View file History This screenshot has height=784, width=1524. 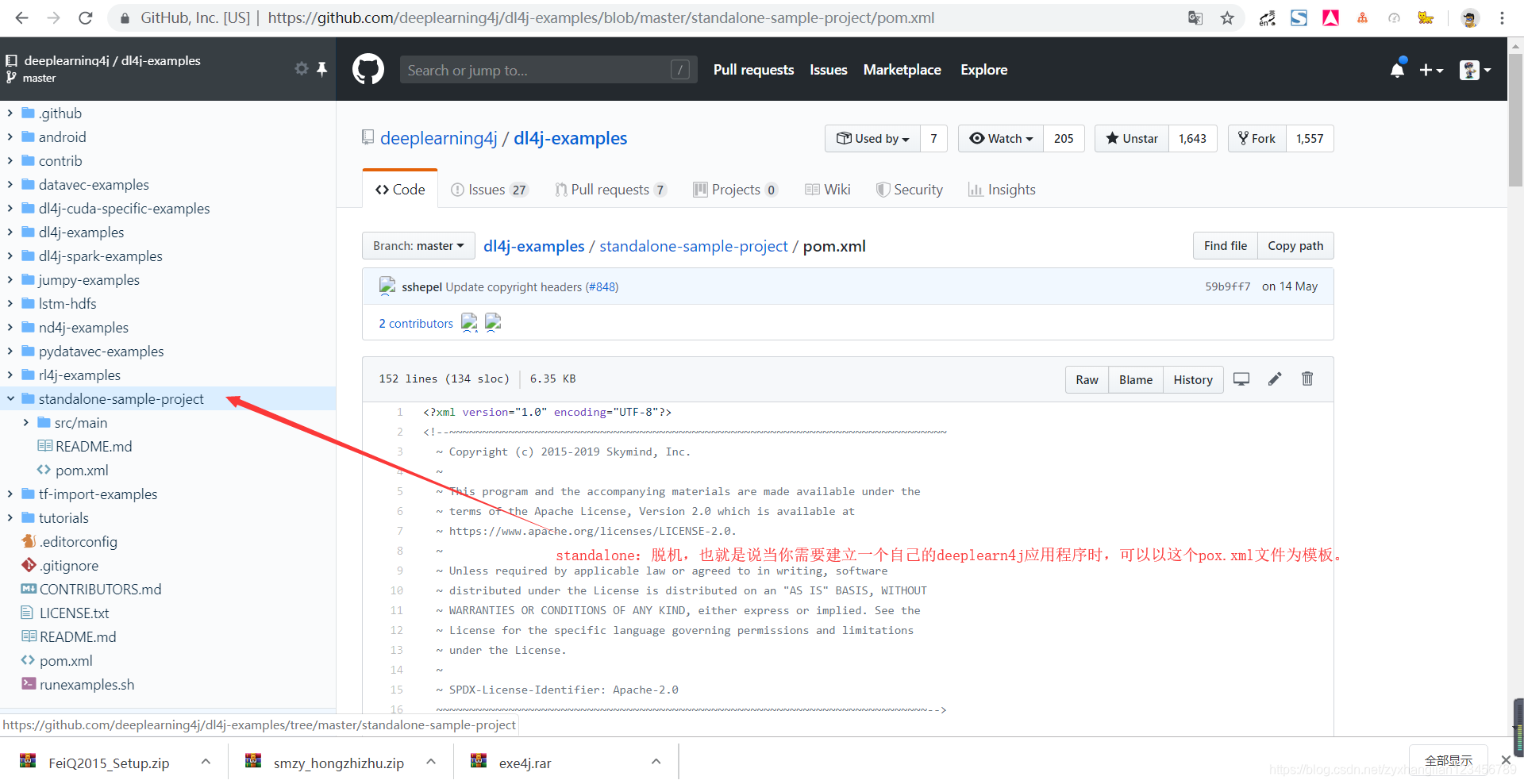(1193, 380)
